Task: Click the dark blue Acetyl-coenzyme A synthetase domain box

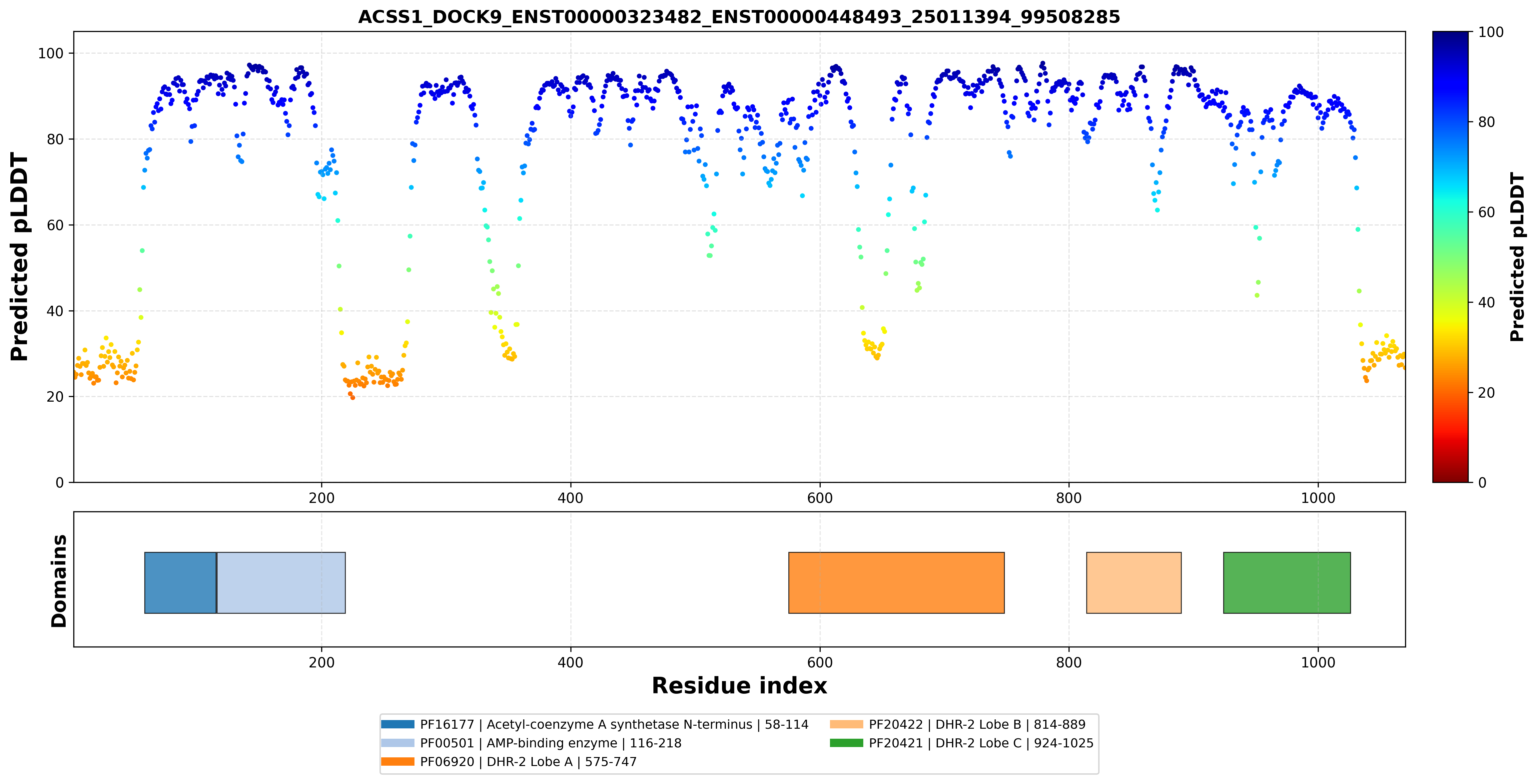Action: coord(180,583)
